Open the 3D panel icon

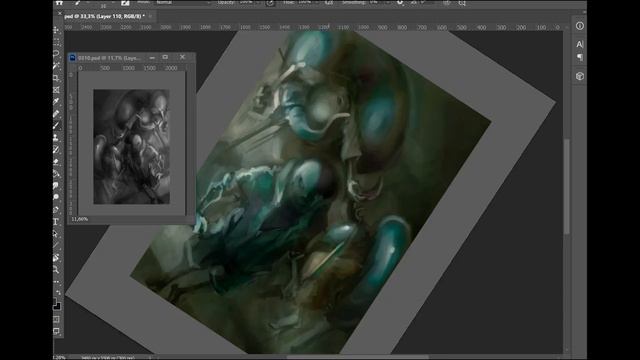pyautogui.click(x=580, y=76)
